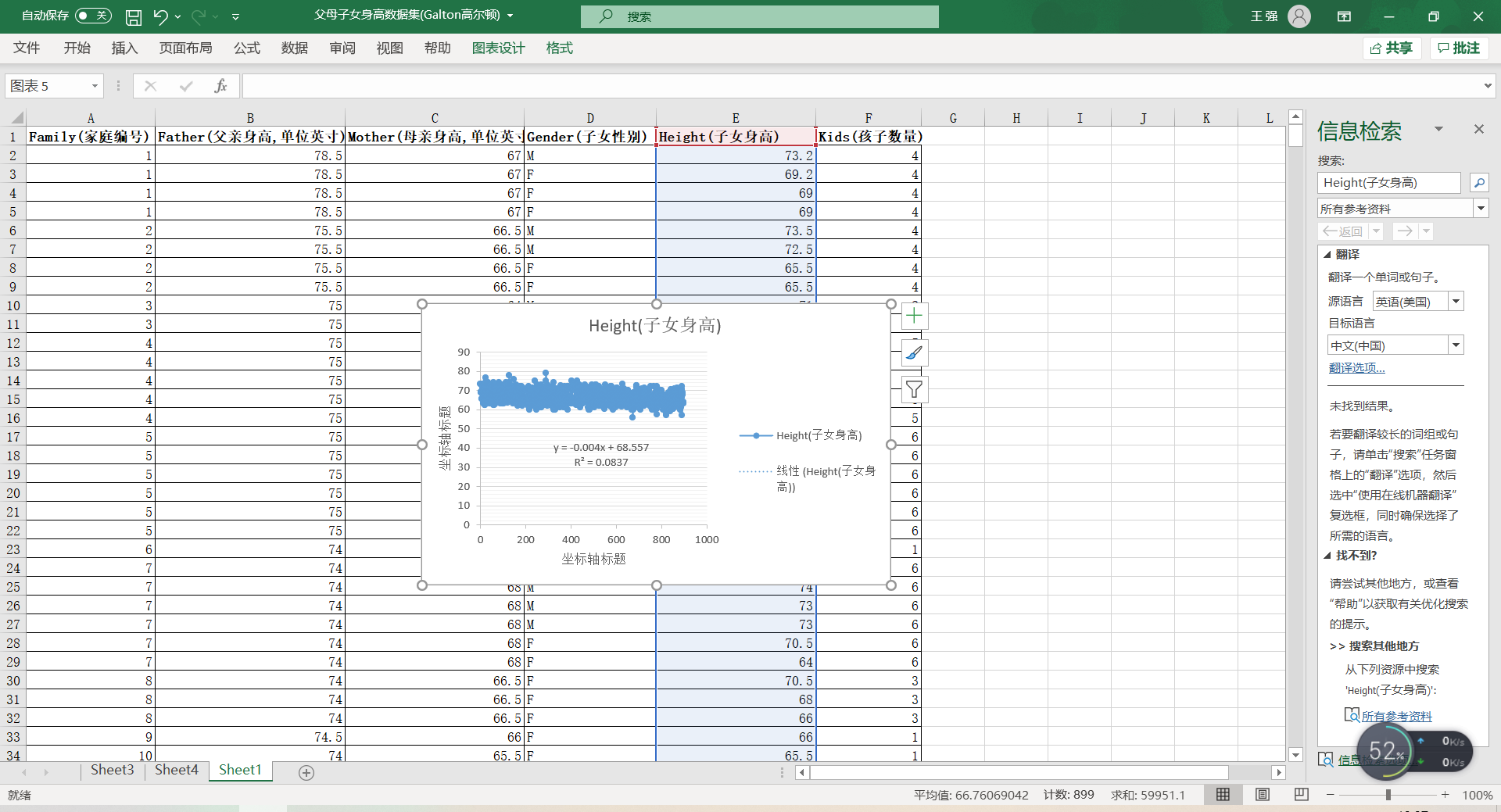The height and width of the screenshot is (812, 1501).
Task: Open the file name dropdown in title bar
Action: pyautogui.click(x=510, y=16)
